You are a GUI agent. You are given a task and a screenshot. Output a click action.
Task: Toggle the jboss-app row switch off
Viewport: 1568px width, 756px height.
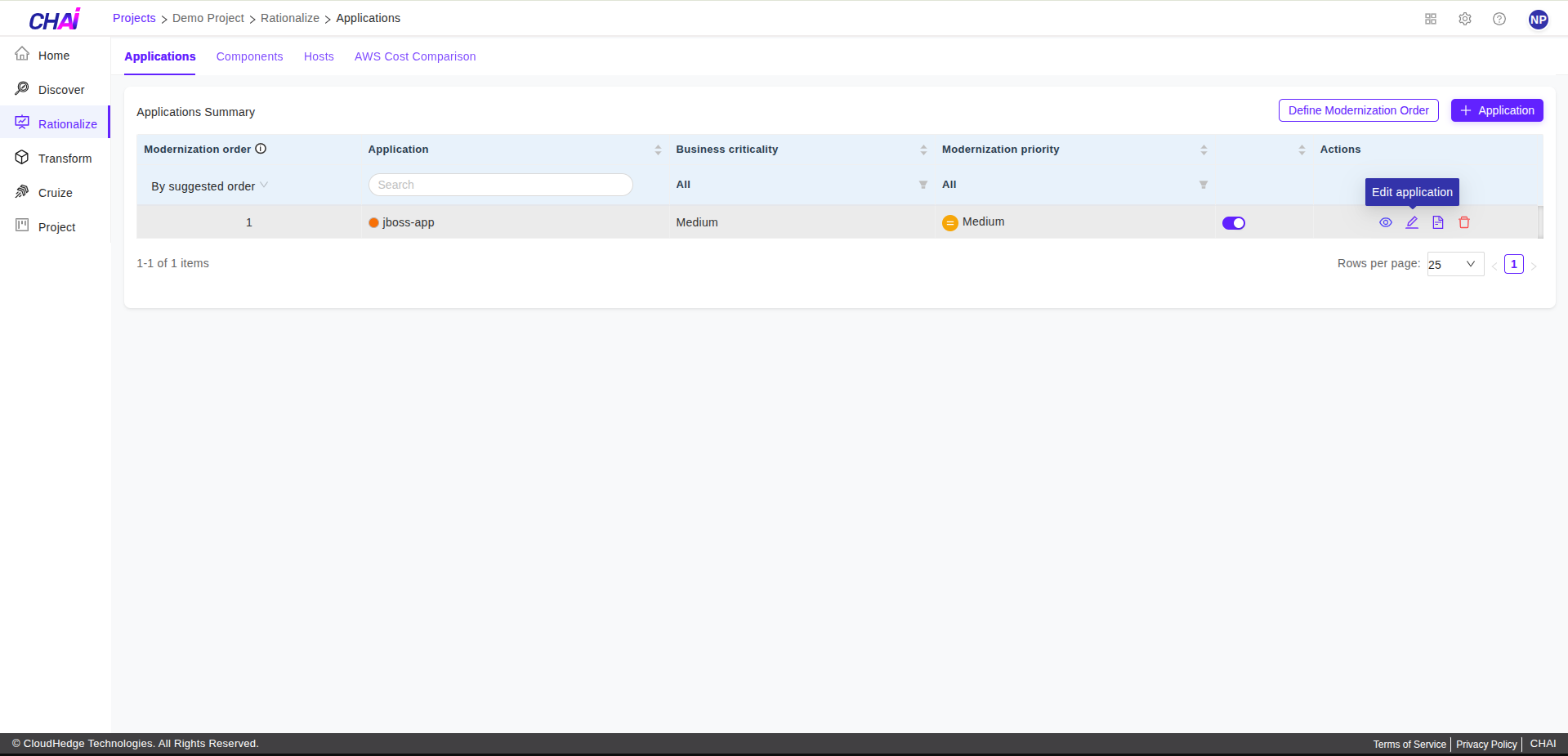tap(1233, 223)
